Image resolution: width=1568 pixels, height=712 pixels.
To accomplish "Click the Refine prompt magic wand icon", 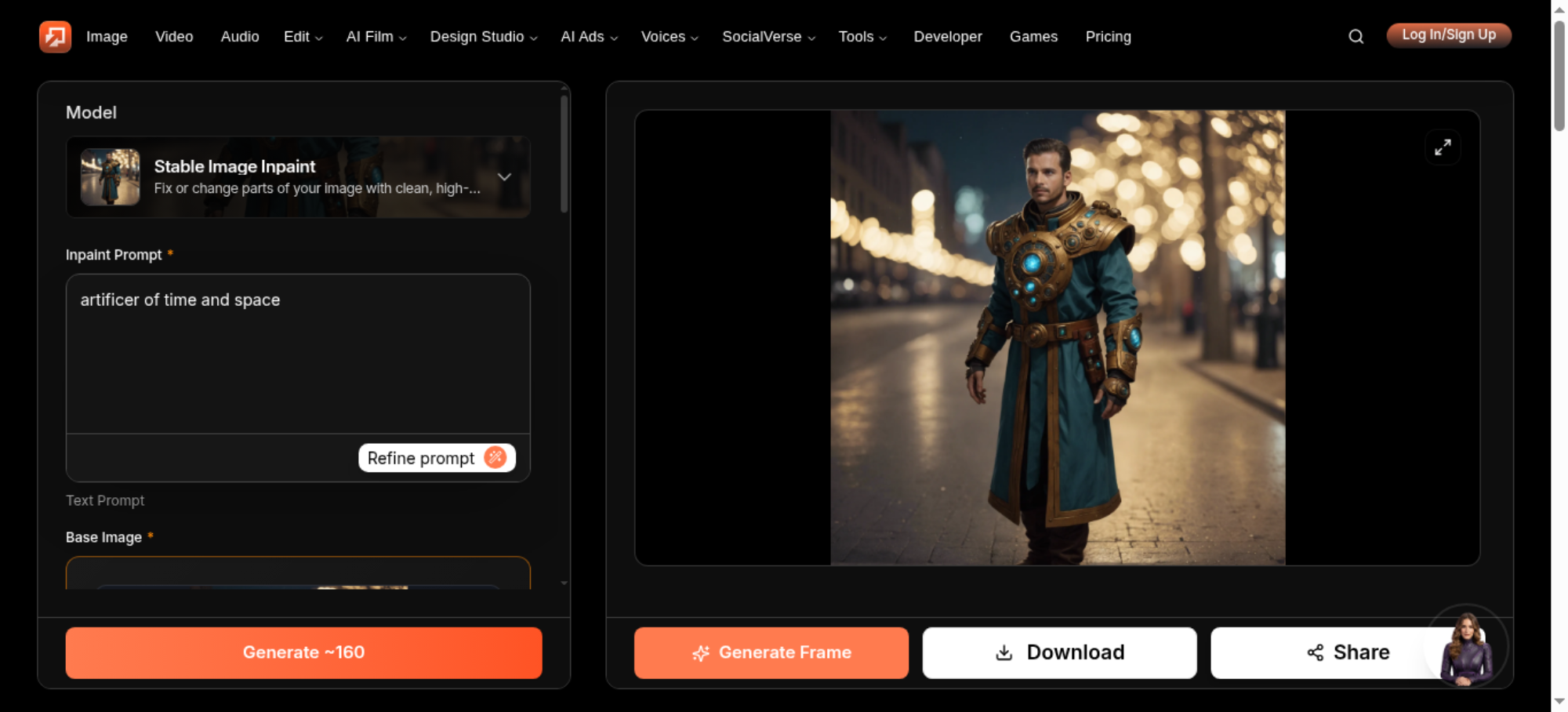I will pyautogui.click(x=495, y=457).
